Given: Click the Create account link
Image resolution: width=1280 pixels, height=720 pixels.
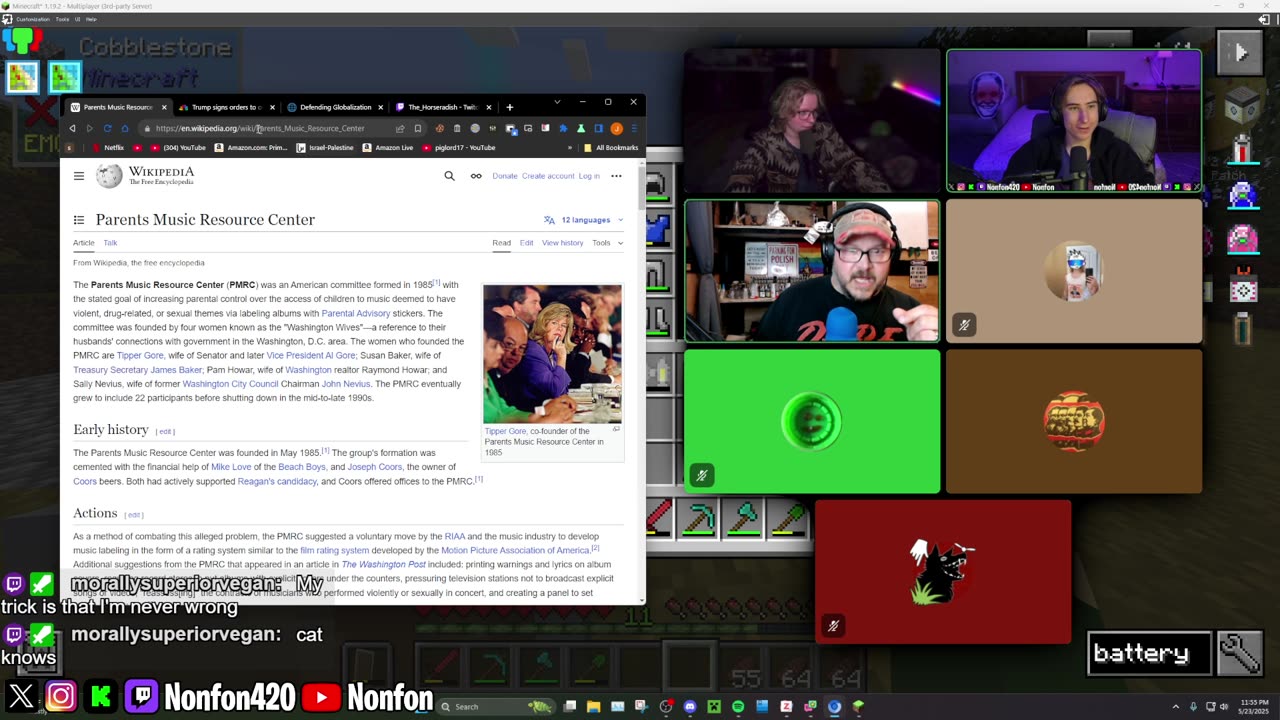Looking at the screenshot, I should pos(548,176).
